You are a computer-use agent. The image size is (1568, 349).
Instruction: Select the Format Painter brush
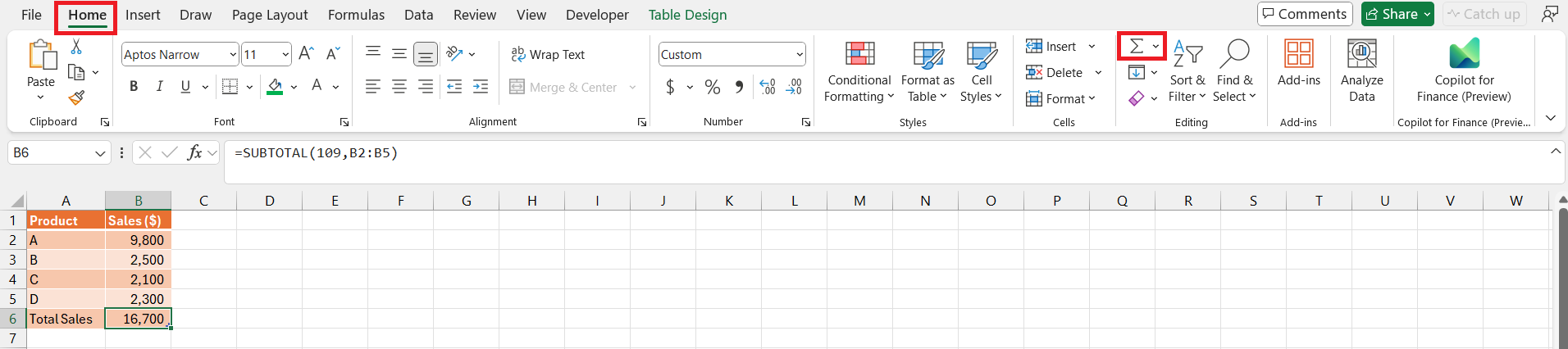[76, 97]
